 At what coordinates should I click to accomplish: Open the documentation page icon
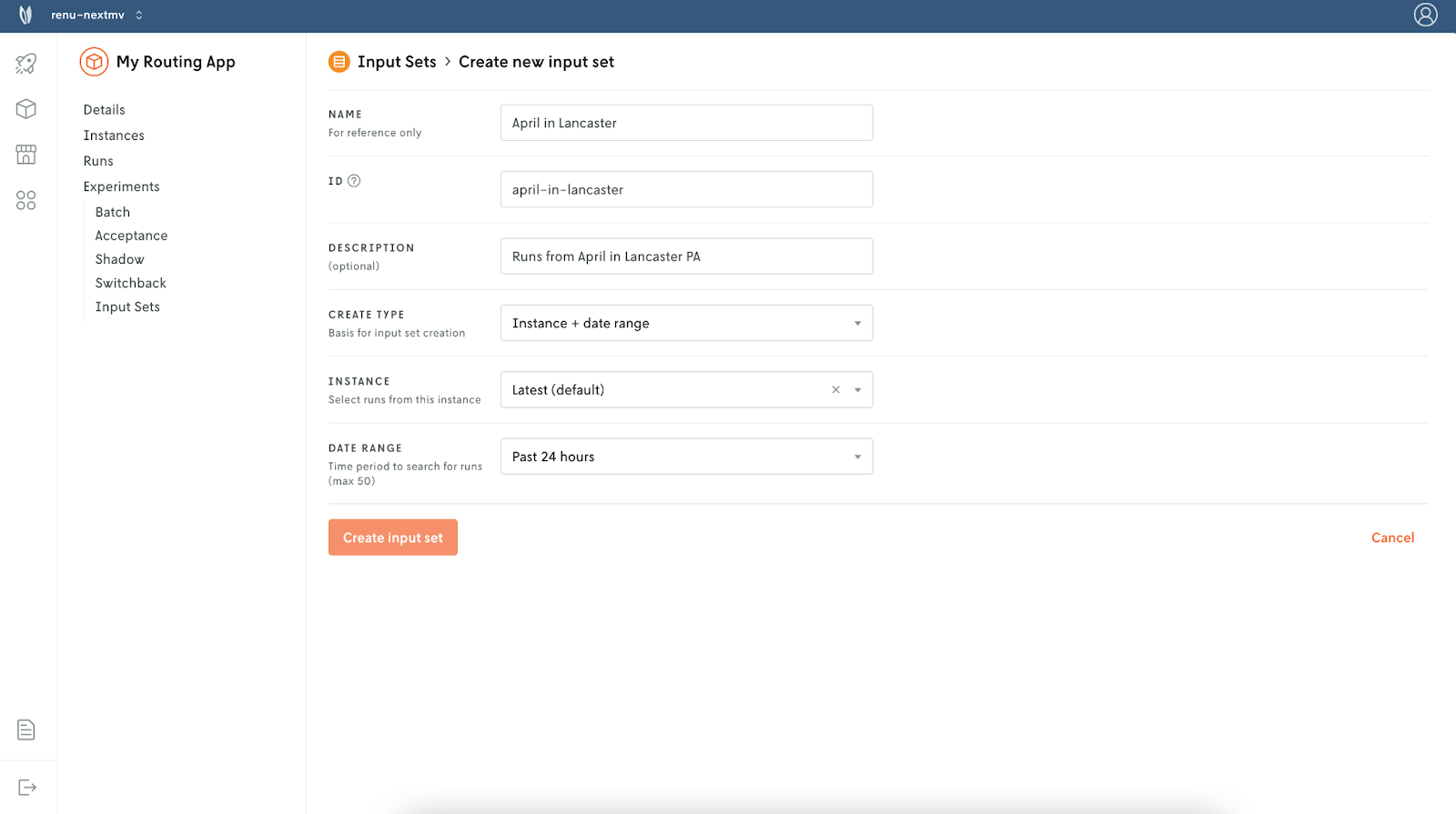26,729
